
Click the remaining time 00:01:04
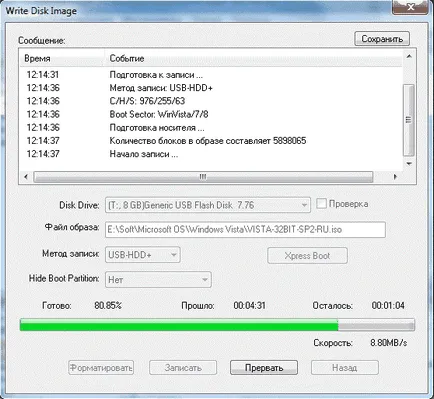tap(388, 305)
